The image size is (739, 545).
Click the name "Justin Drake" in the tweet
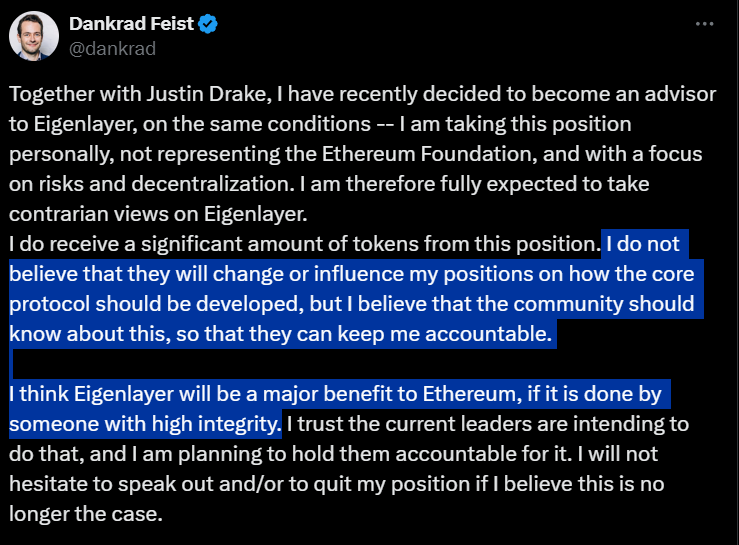point(206,94)
